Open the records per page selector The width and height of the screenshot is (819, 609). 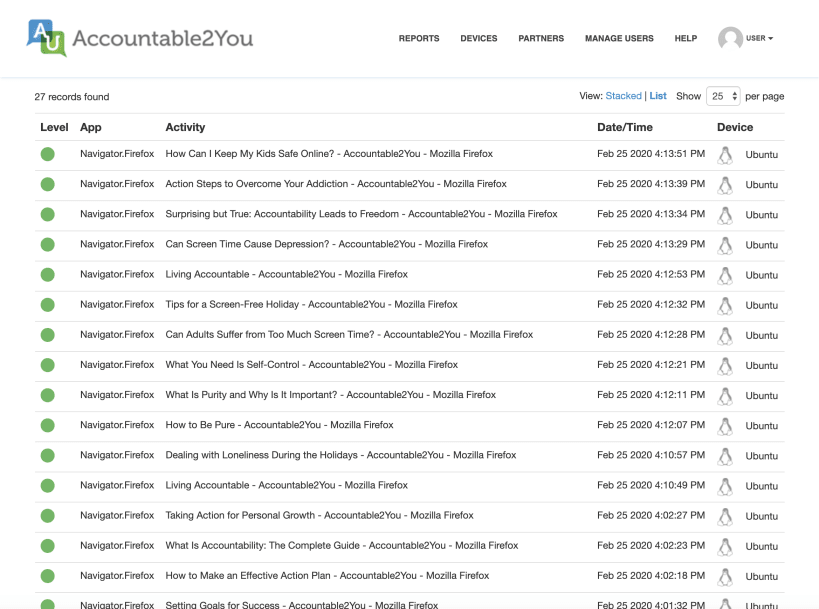(x=723, y=96)
